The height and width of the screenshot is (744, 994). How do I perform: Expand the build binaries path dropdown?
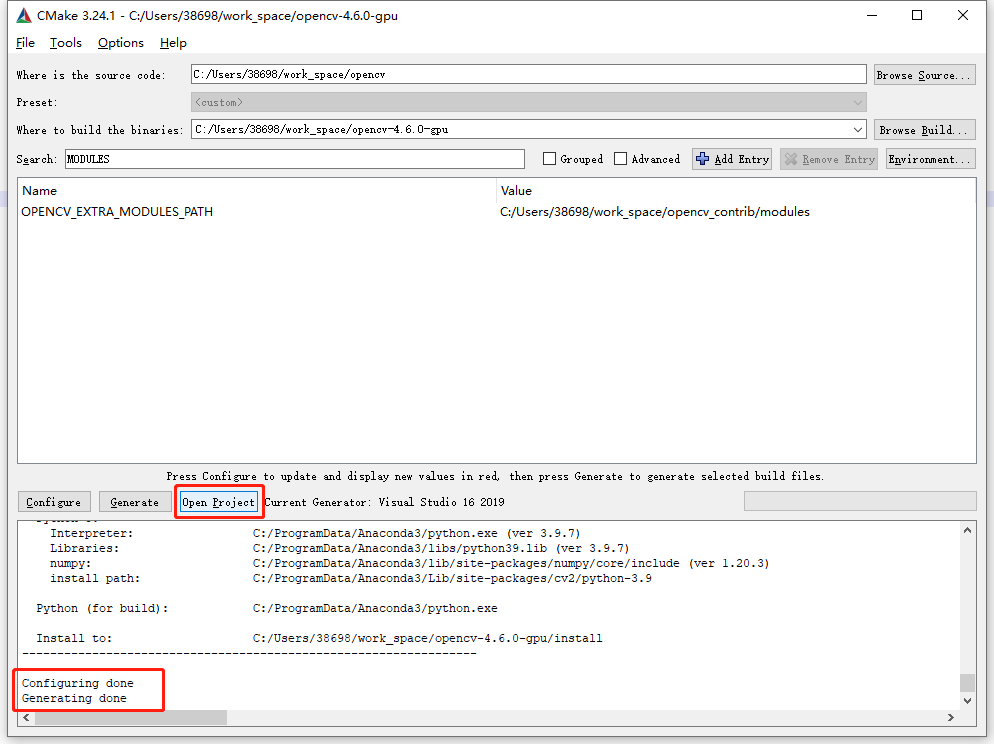point(857,130)
